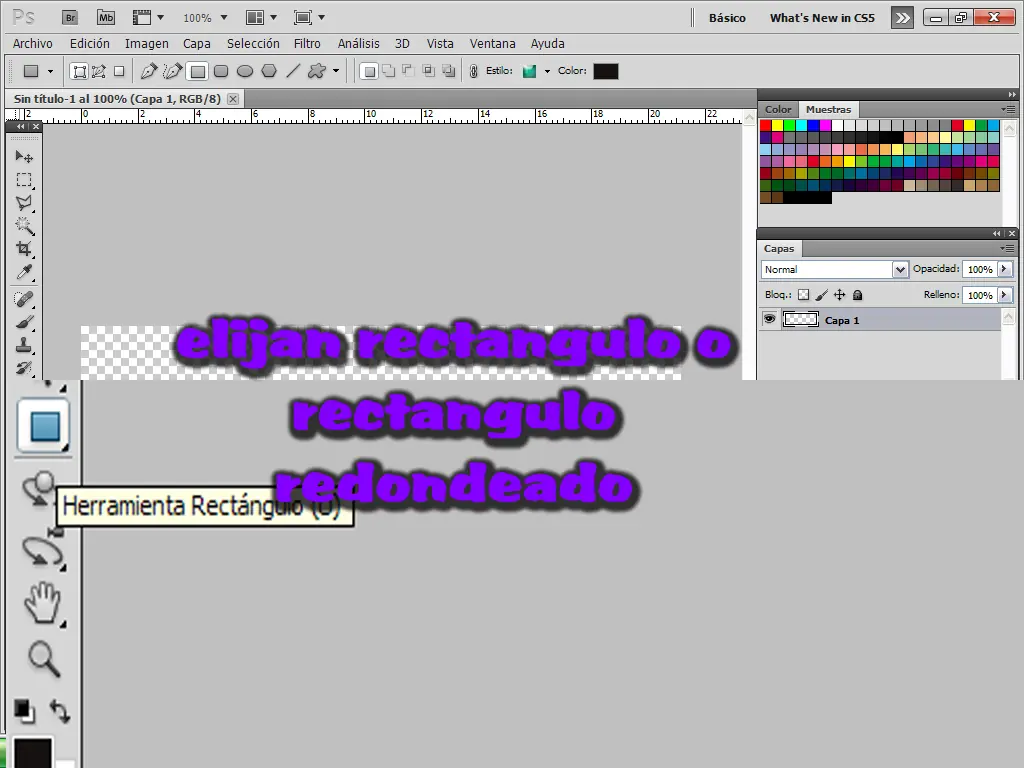This screenshot has width=1024, height=768.
Task: Hide Capa 1 layer with eye icon
Action: pos(769,319)
